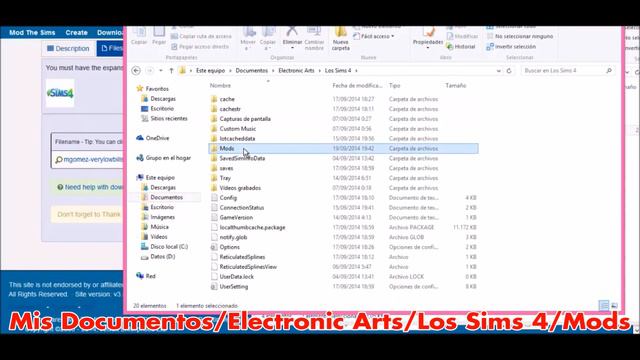This screenshot has height=360, width=640.
Task: Create a Nueva carpeta from ribbon
Action: pos(340,39)
